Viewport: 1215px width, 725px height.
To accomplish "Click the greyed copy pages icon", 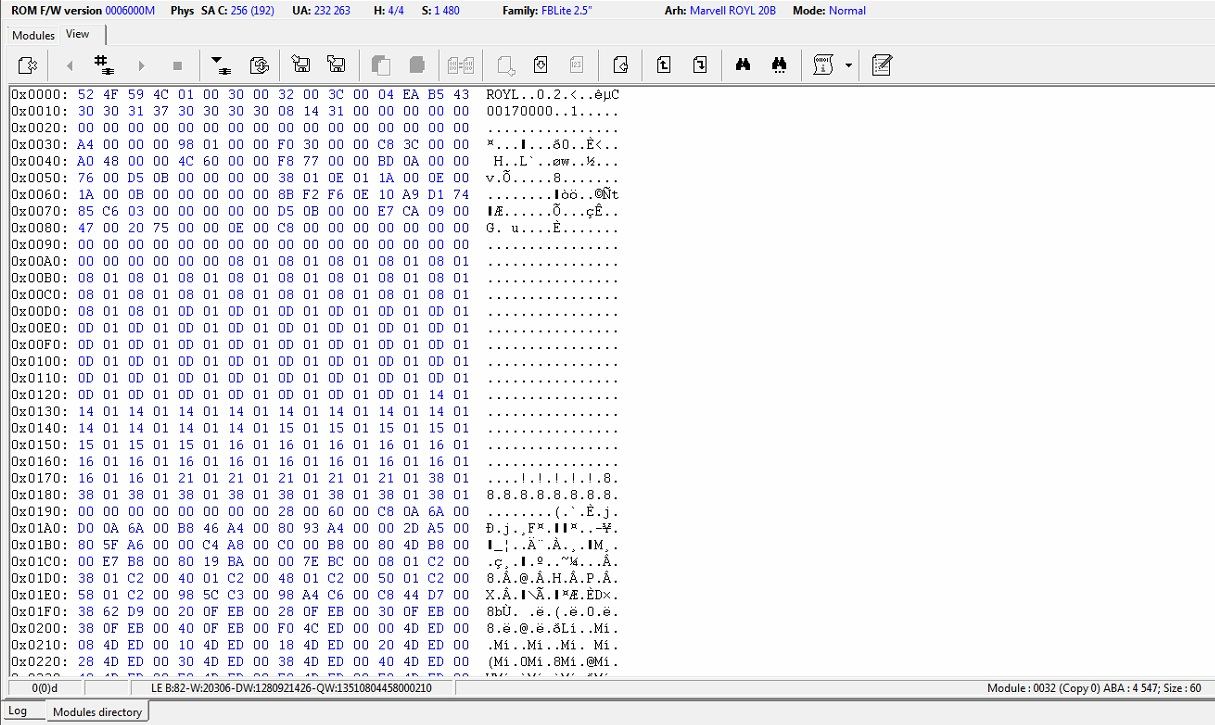I will click(380, 65).
